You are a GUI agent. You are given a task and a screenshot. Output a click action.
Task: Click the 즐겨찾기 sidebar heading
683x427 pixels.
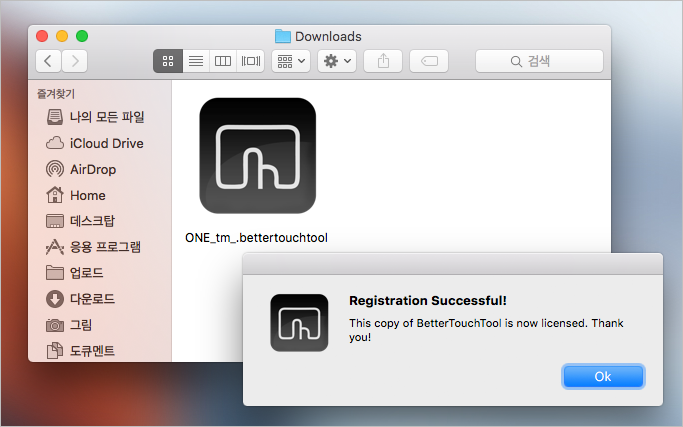point(56,94)
